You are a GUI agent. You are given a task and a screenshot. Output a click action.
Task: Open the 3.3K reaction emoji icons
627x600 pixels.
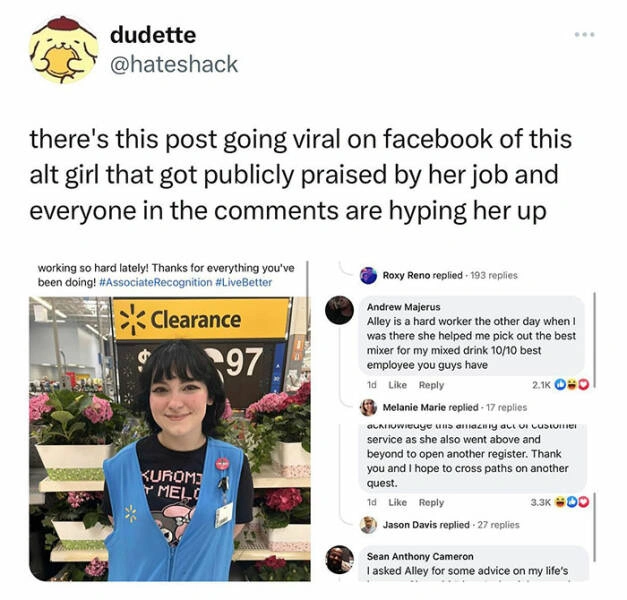click(x=572, y=502)
